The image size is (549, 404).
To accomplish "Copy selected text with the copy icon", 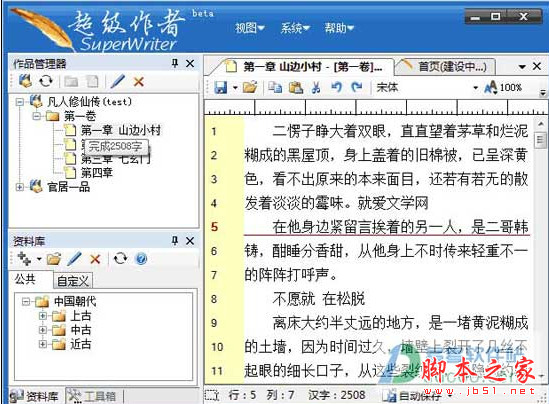I will point(275,87).
